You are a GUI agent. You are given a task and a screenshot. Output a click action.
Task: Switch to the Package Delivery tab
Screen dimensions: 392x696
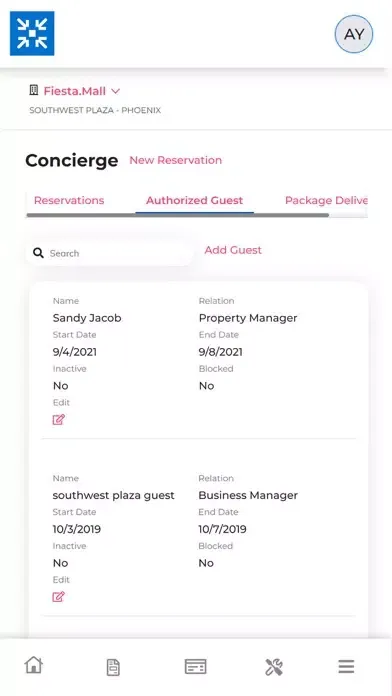(326, 200)
